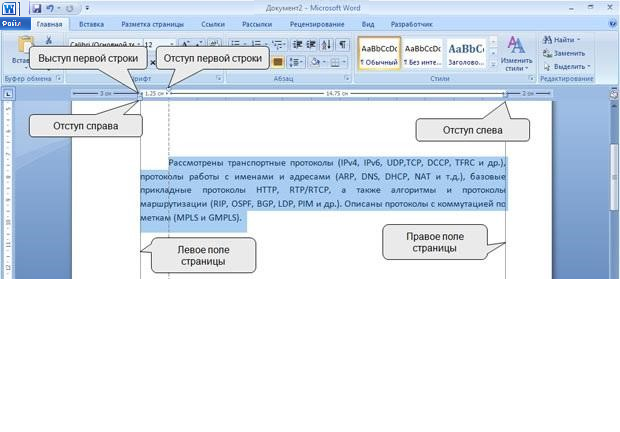The height and width of the screenshot is (432, 620).
Task: Click the Multilevel List icon
Action: coord(278,45)
